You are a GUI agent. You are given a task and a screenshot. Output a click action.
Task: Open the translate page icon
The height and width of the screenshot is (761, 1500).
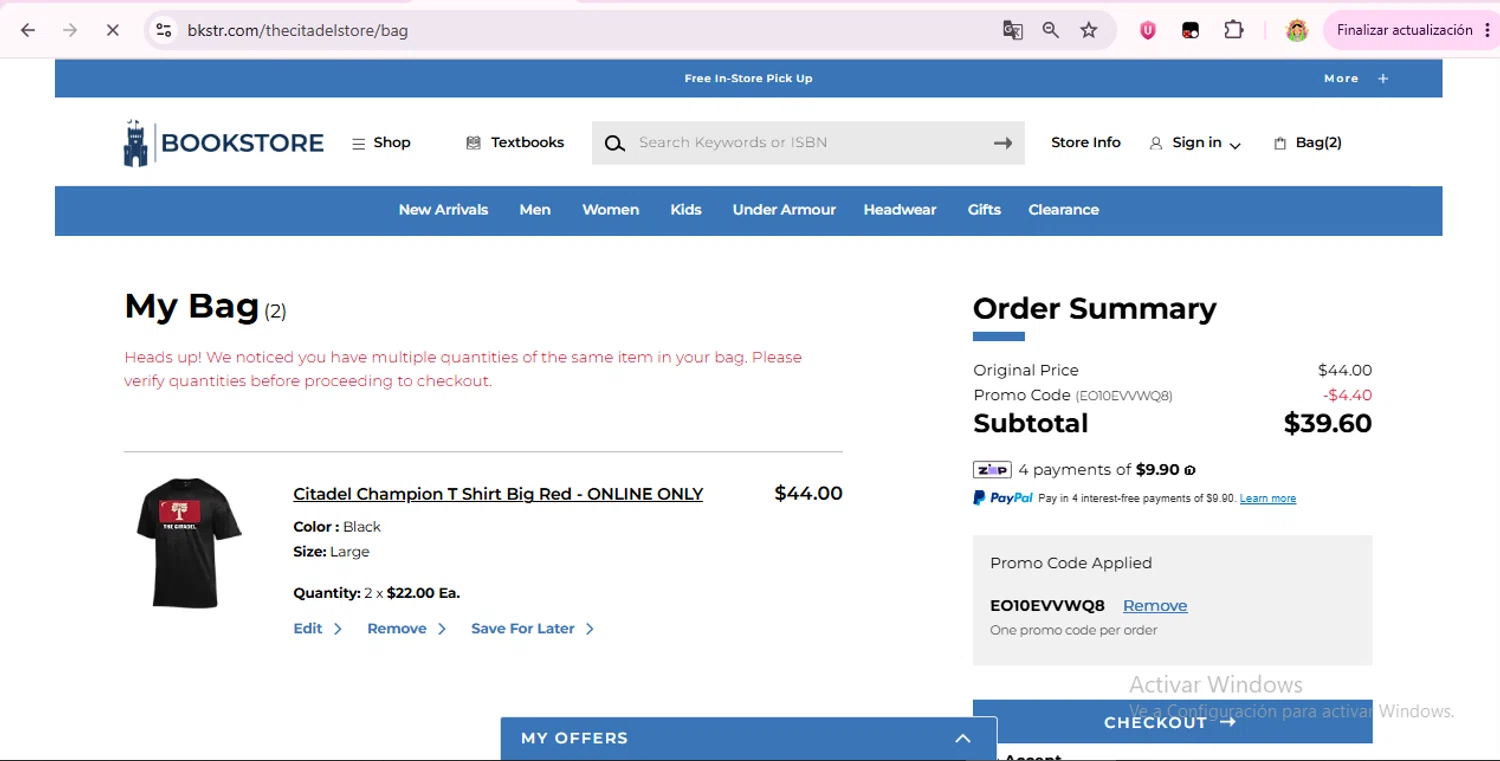tap(1013, 30)
